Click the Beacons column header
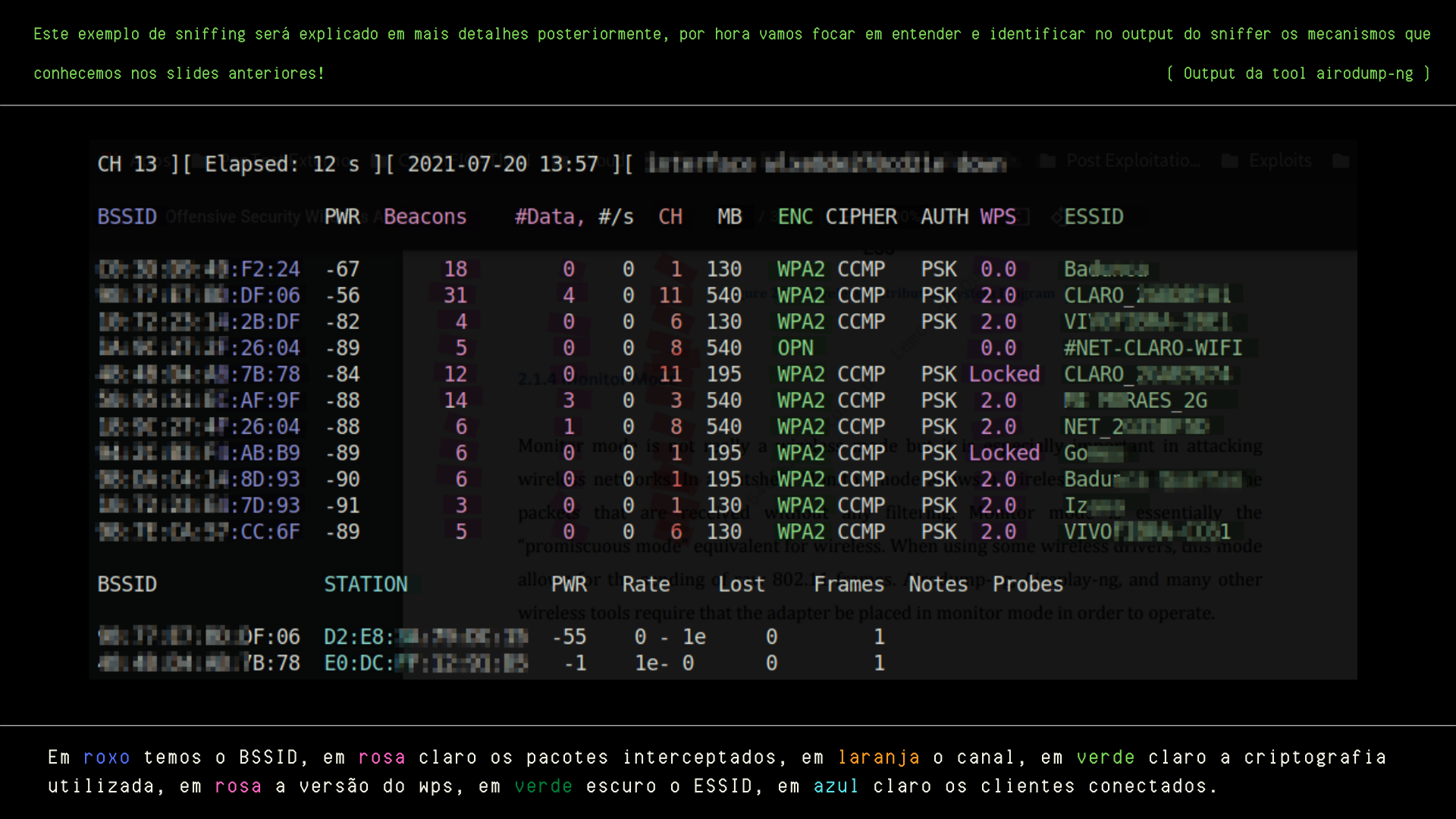The width and height of the screenshot is (1456, 819). click(425, 217)
